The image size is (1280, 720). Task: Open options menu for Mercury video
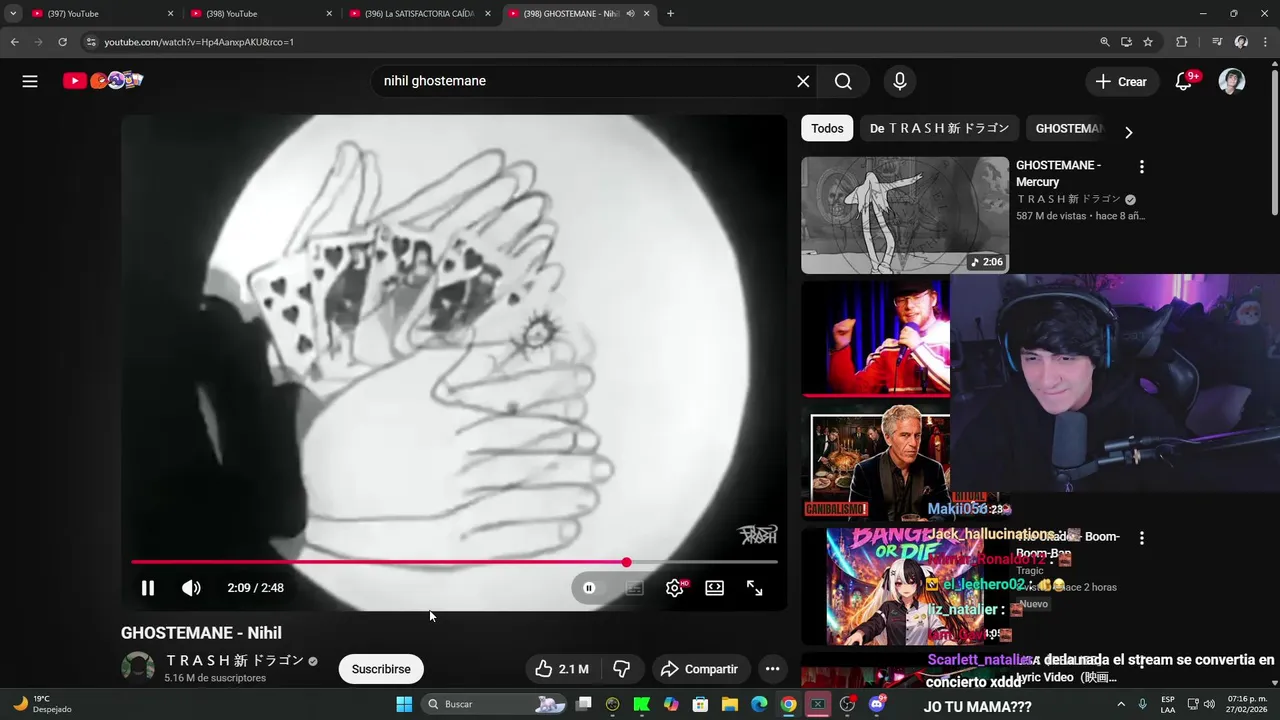[x=1141, y=167]
